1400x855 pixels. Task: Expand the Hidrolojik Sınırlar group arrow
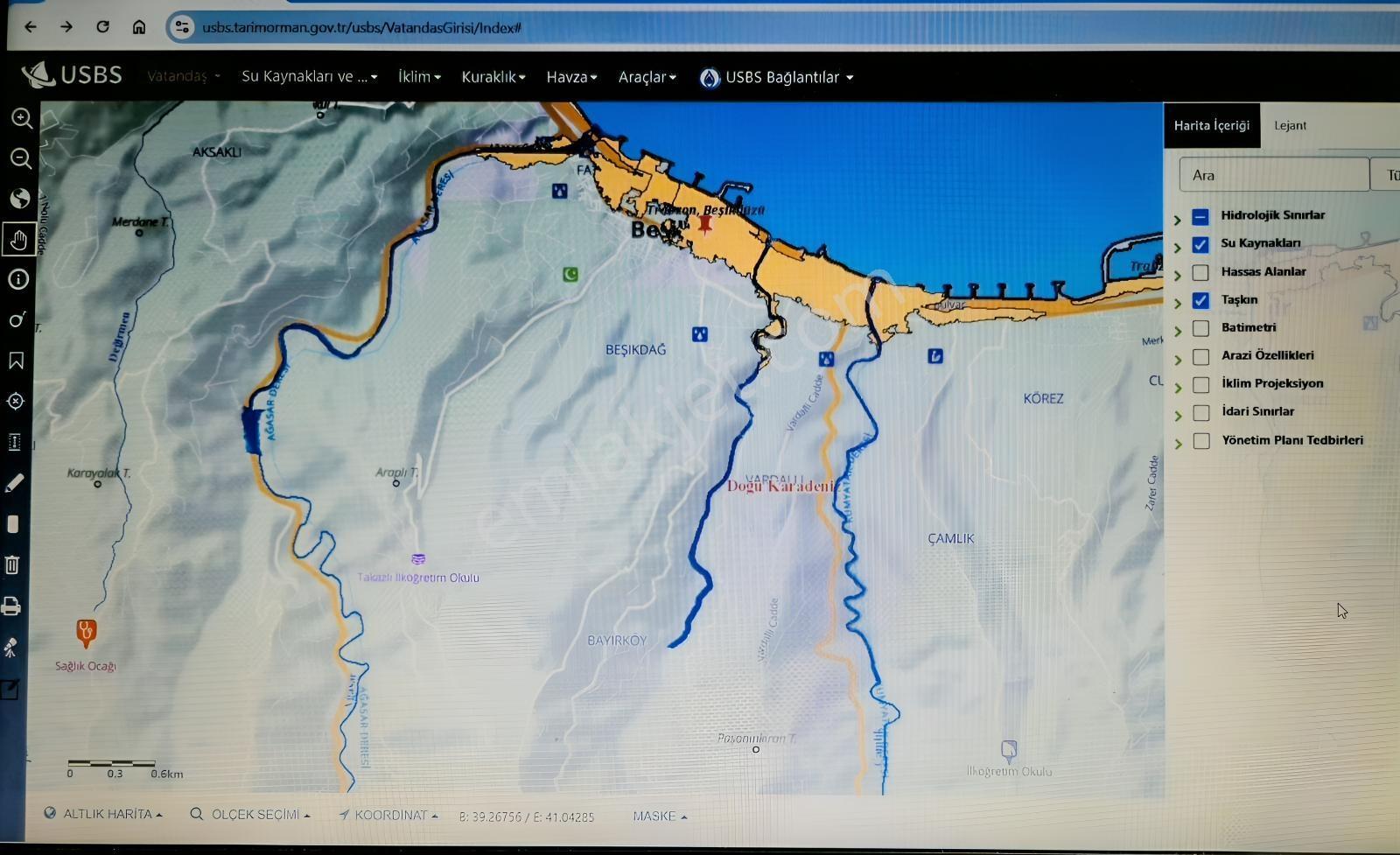pos(1178,219)
